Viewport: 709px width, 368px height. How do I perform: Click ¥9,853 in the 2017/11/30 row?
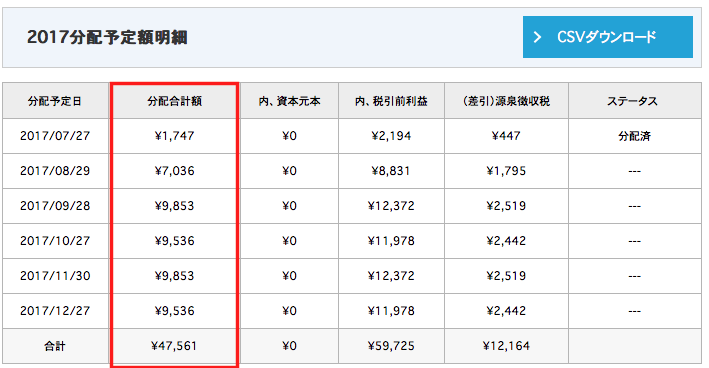175,276
